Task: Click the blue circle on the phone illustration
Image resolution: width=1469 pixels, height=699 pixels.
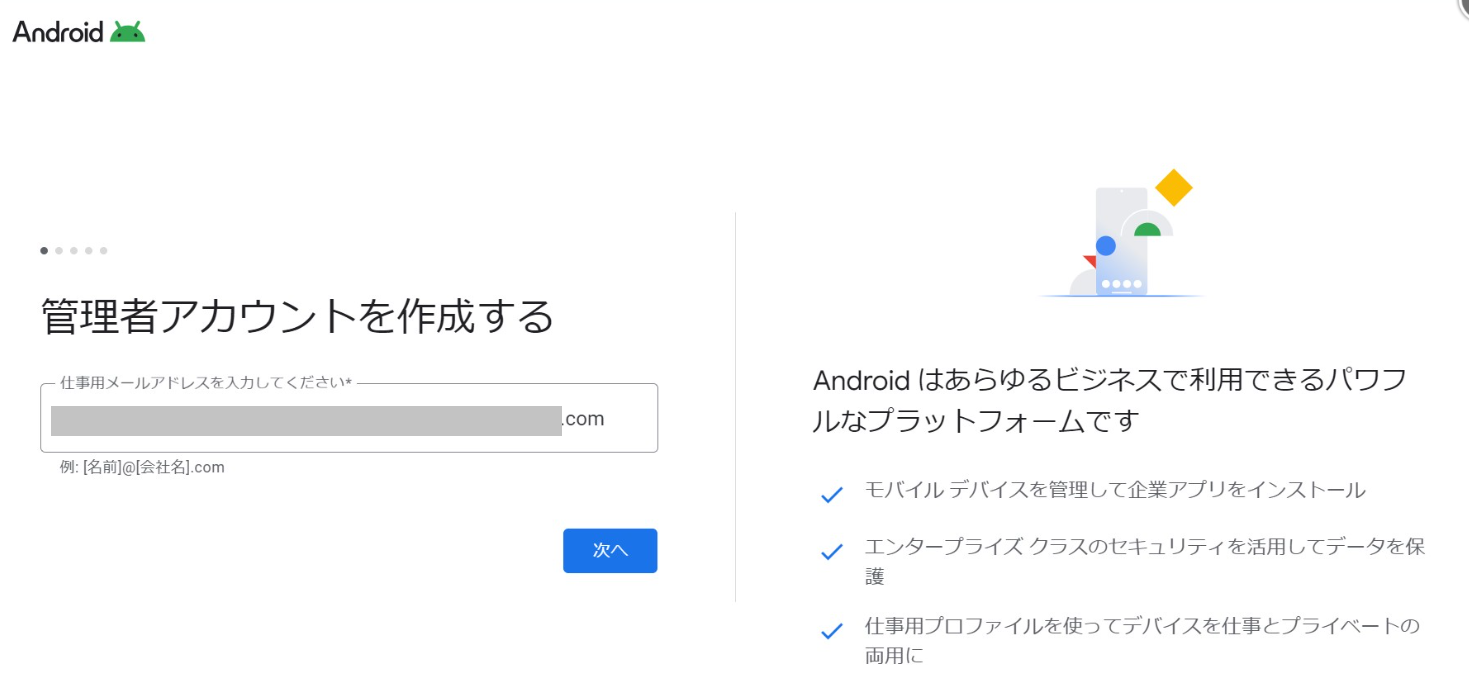Action: pyautogui.click(x=1105, y=245)
